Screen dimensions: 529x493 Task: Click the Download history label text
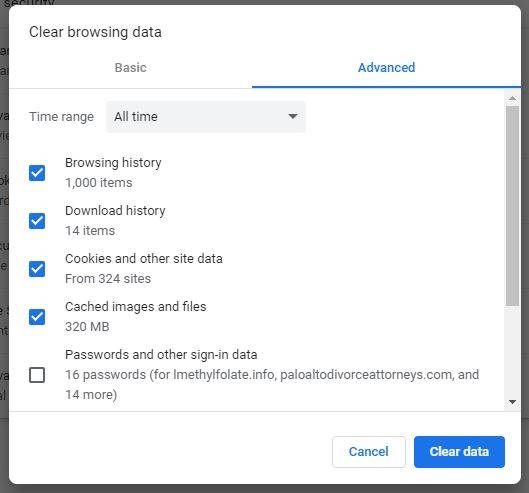[115, 211]
